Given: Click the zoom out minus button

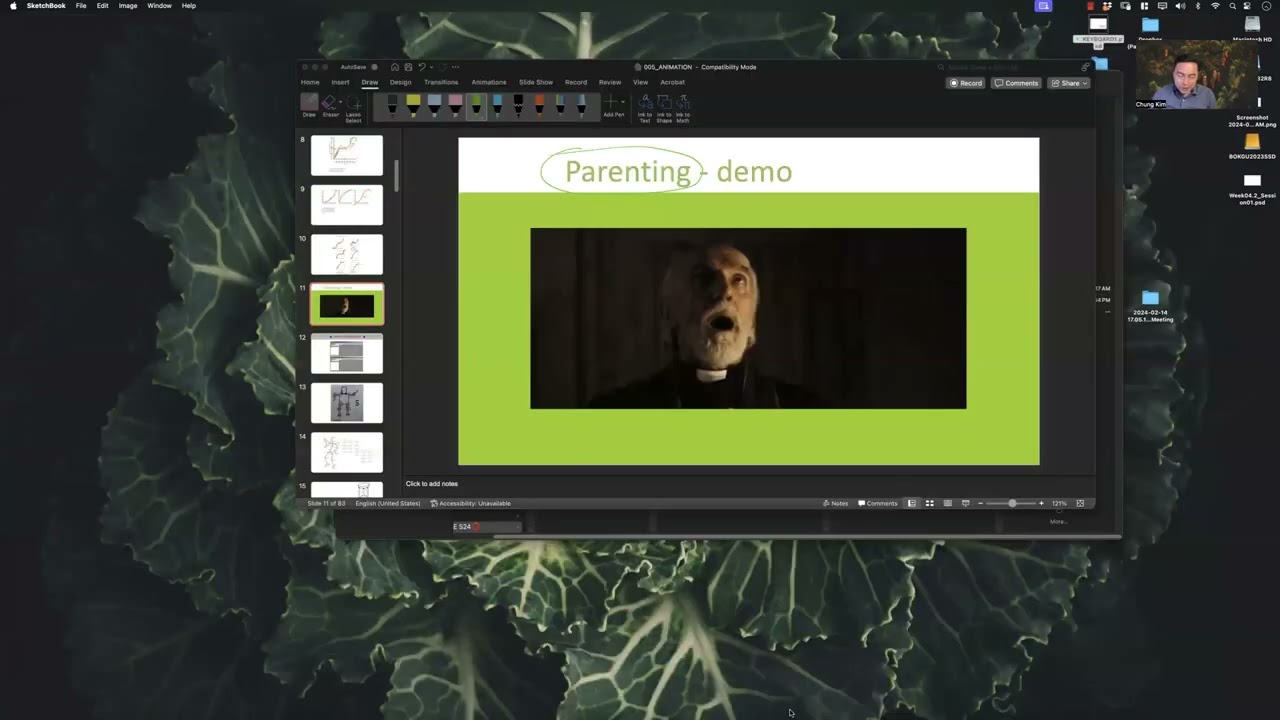Looking at the screenshot, I should click(x=980, y=503).
